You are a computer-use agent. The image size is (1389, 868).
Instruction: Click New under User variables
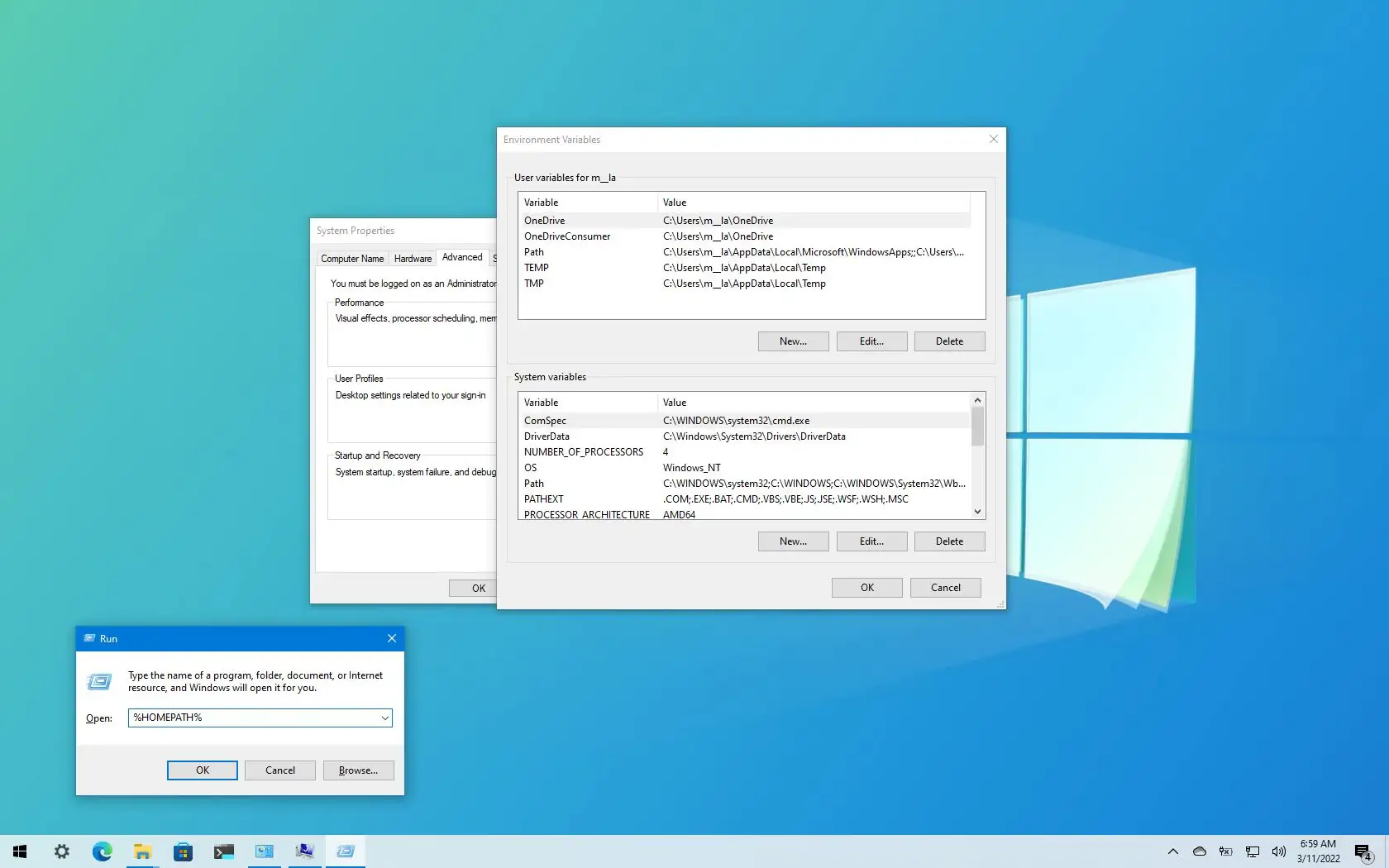coord(793,341)
